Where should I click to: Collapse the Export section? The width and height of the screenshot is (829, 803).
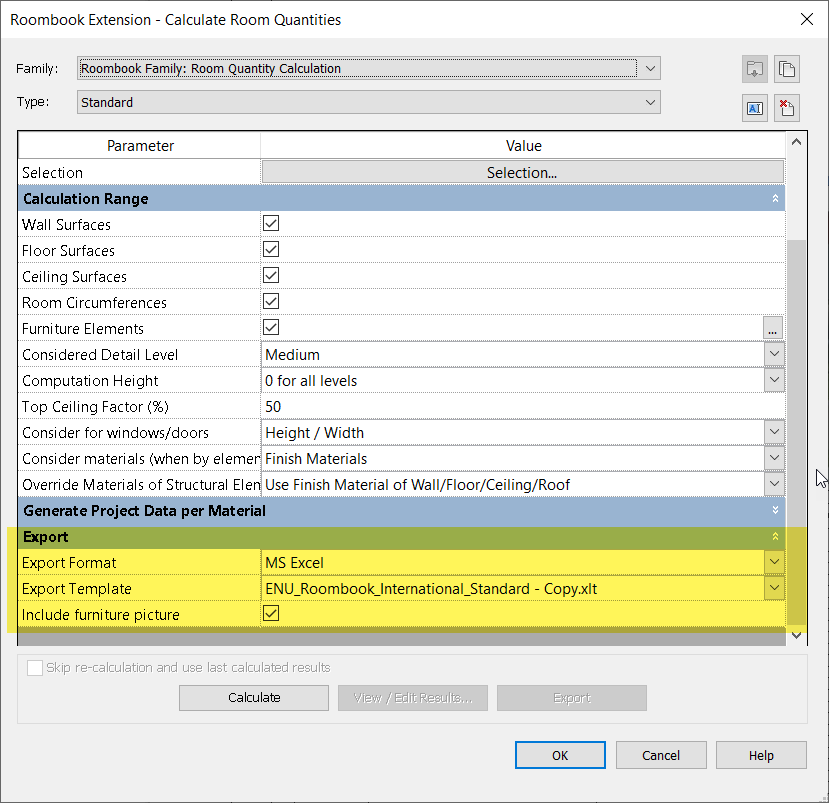coord(775,537)
